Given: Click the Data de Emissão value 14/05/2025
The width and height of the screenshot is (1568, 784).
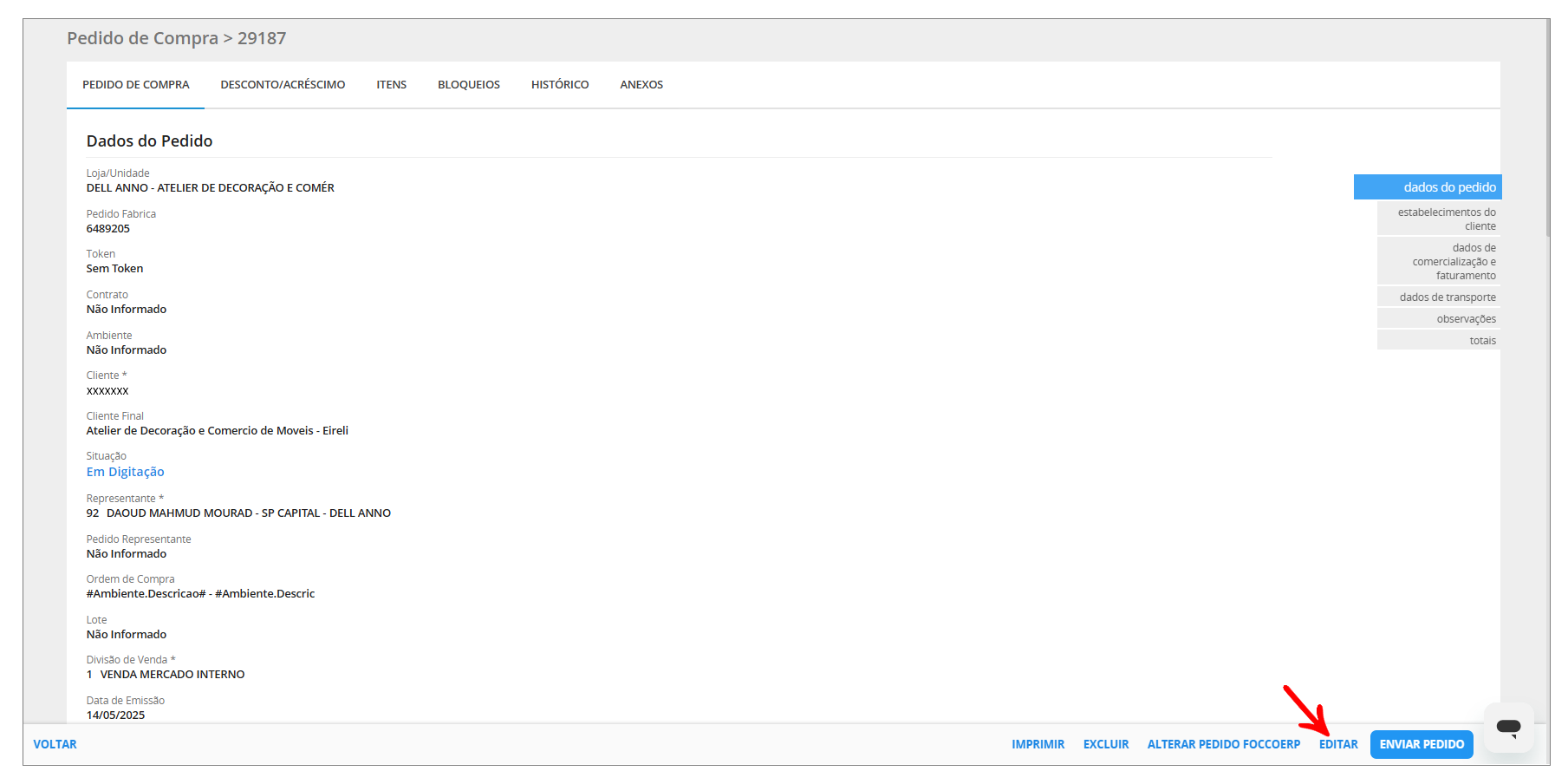Looking at the screenshot, I should [116, 715].
